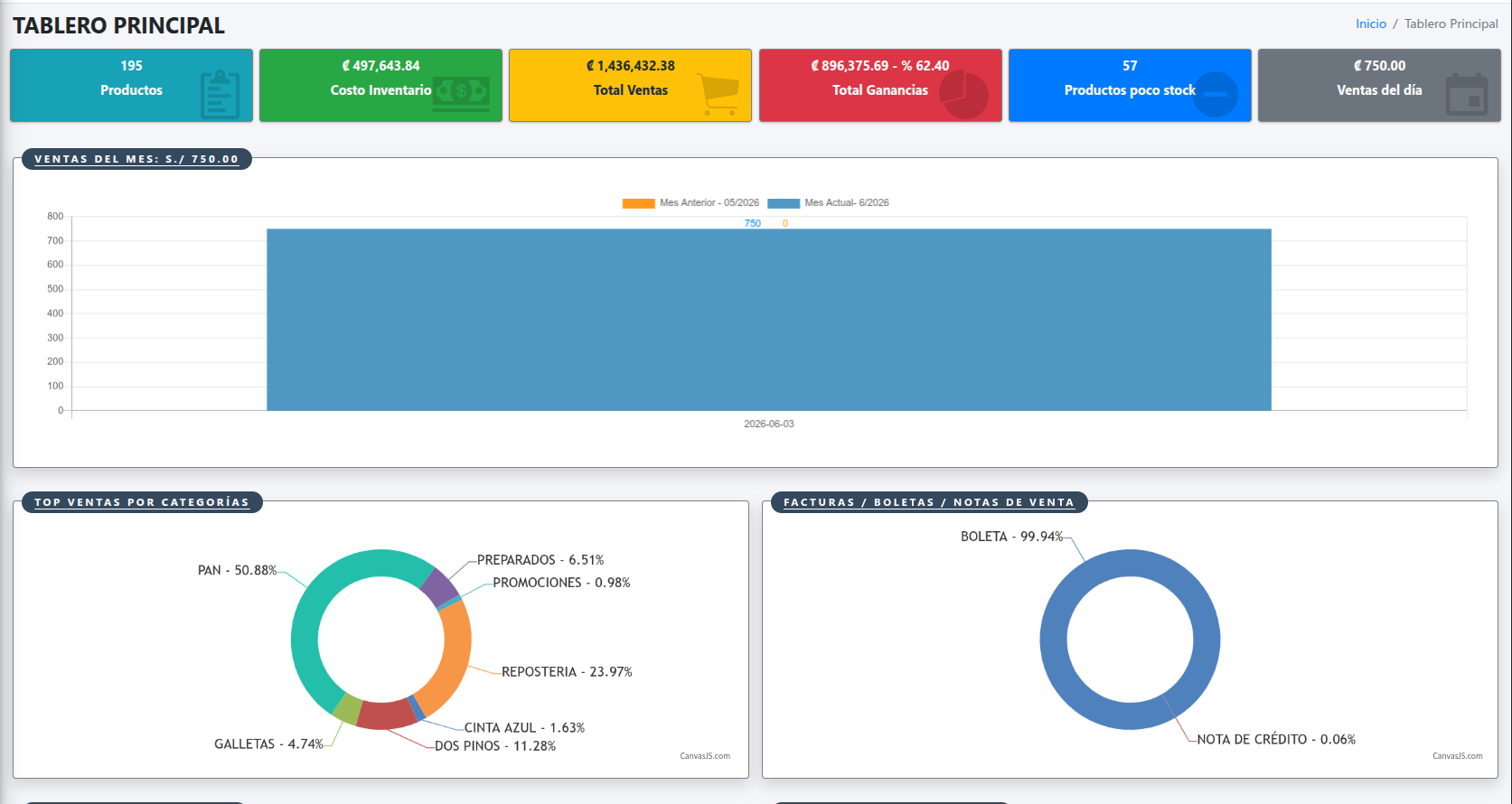Click the DOS PINOS - 11.28% label

(495, 746)
